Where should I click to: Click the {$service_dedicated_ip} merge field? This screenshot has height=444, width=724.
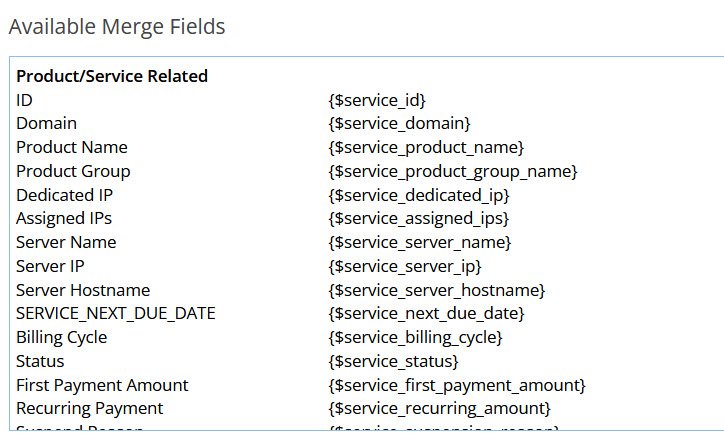(x=418, y=195)
